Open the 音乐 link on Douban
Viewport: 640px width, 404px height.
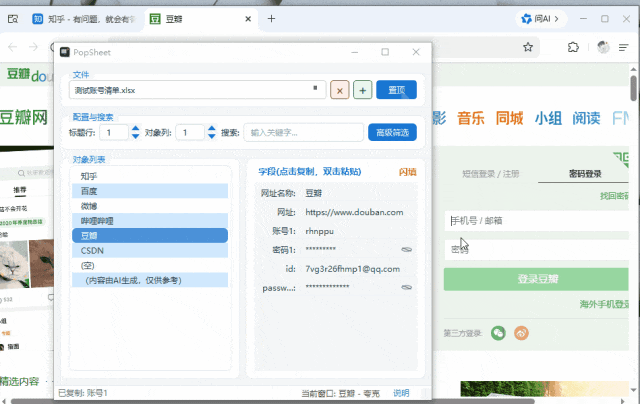click(x=471, y=118)
